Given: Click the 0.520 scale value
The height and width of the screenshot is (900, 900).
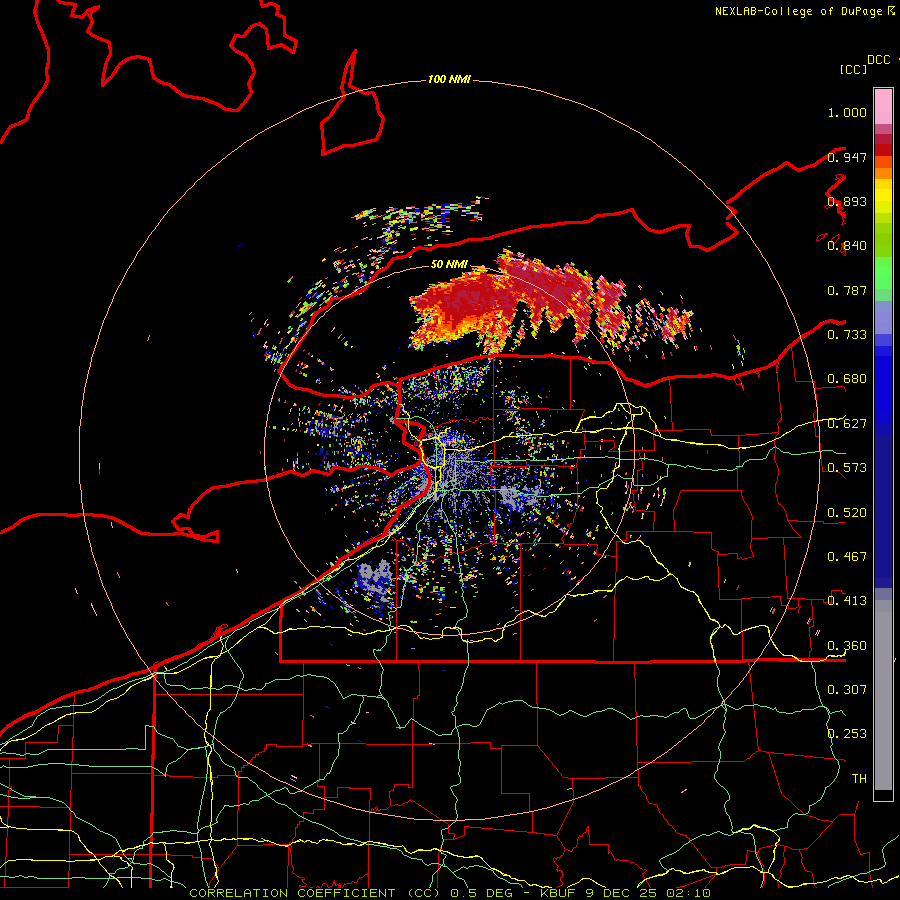Looking at the screenshot, I should (847, 513).
